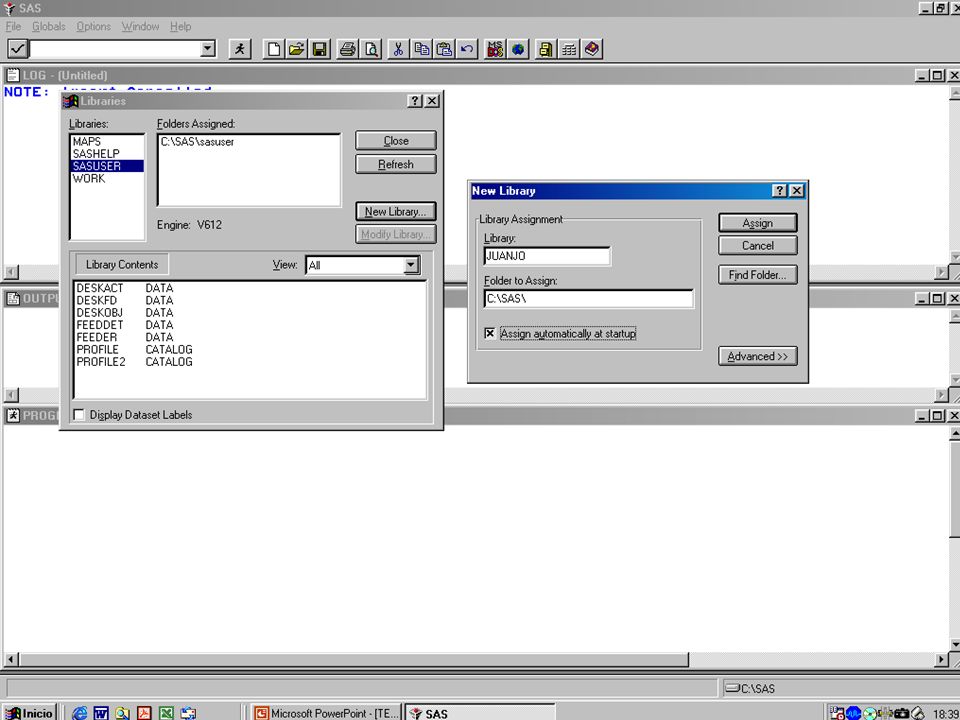Open the Globals menu
960x720 pixels.
point(49,26)
